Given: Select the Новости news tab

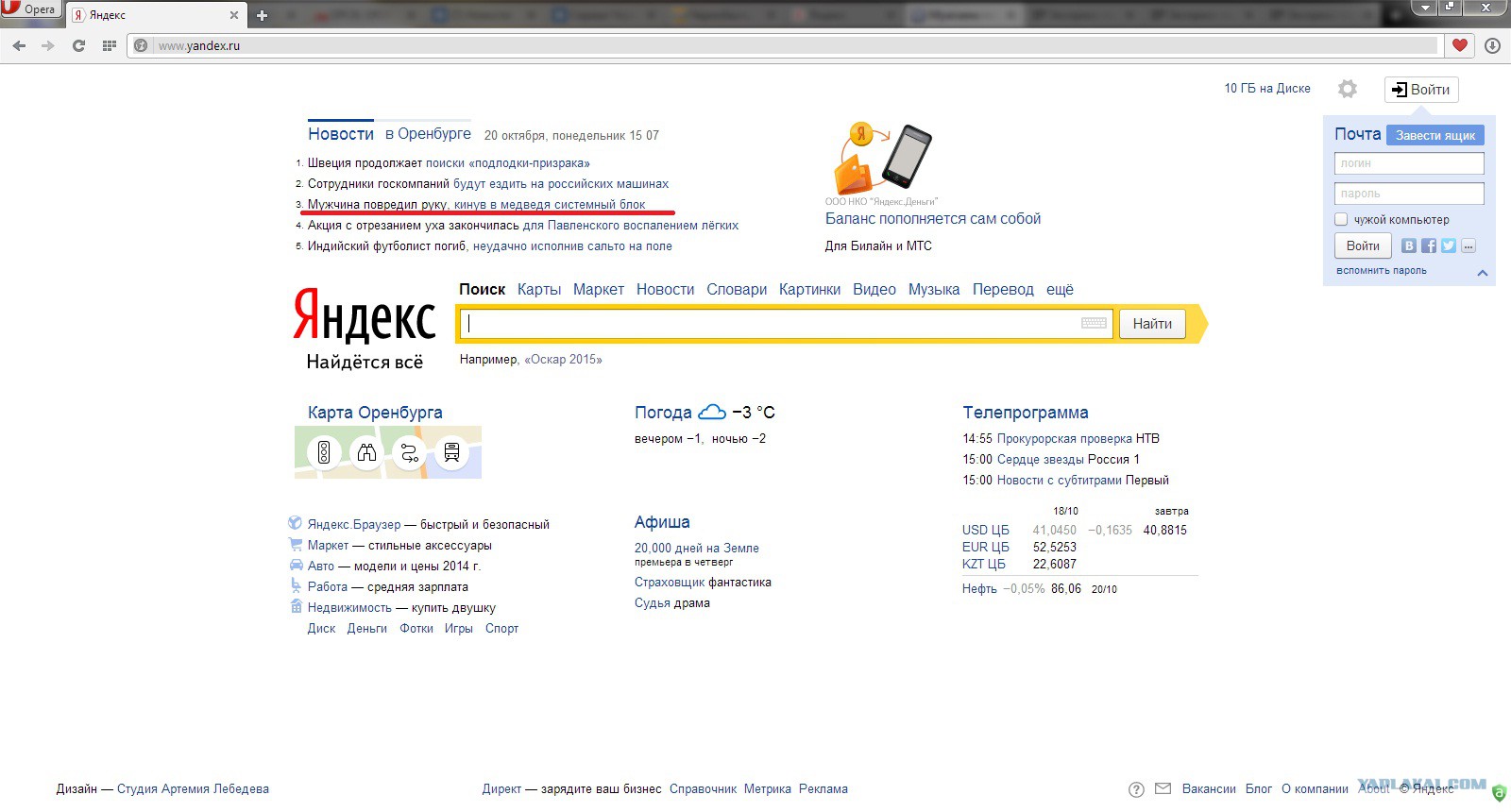Looking at the screenshot, I should (341, 134).
